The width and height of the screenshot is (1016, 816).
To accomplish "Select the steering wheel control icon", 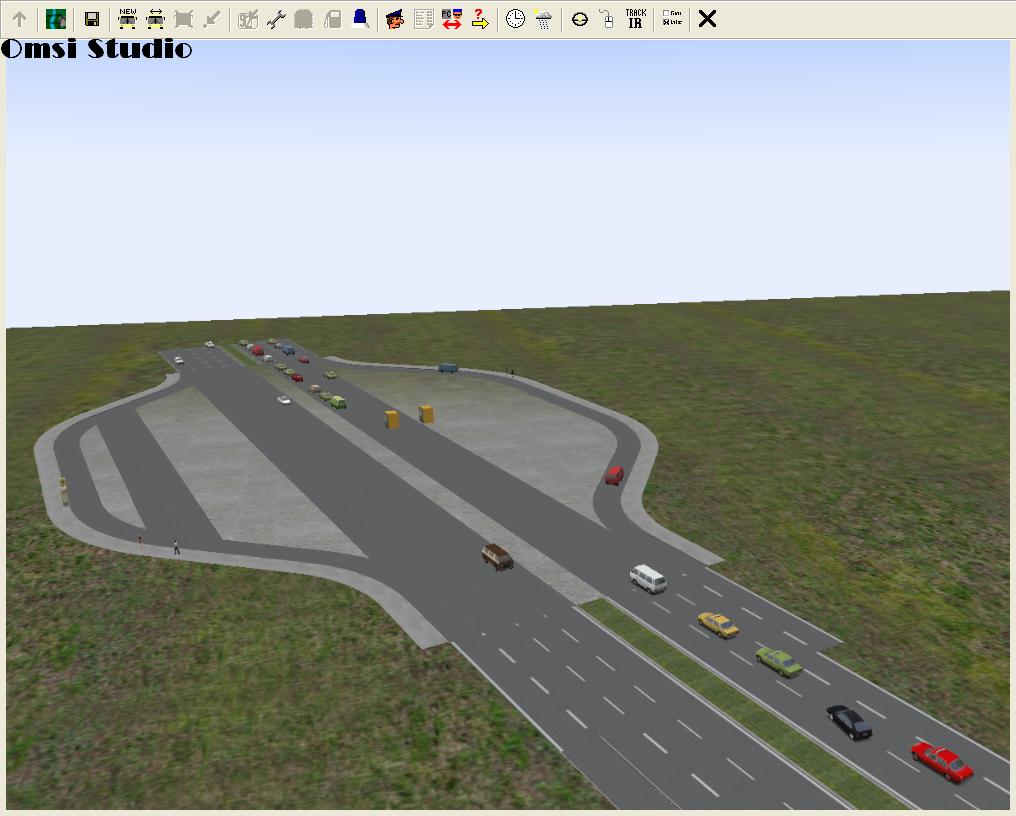I will point(579,19).
